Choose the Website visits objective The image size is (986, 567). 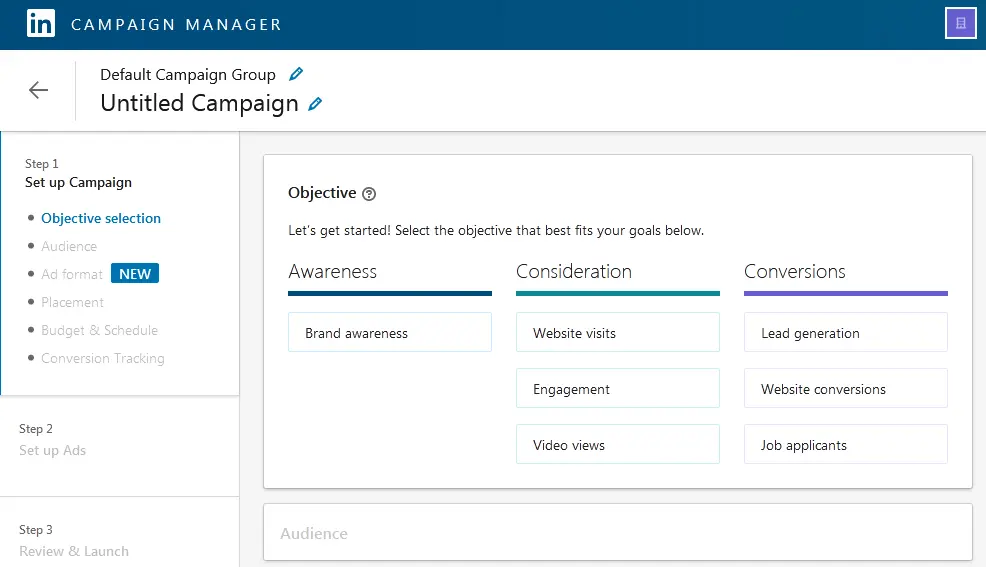pyautogui.click(x=617, y=333)
